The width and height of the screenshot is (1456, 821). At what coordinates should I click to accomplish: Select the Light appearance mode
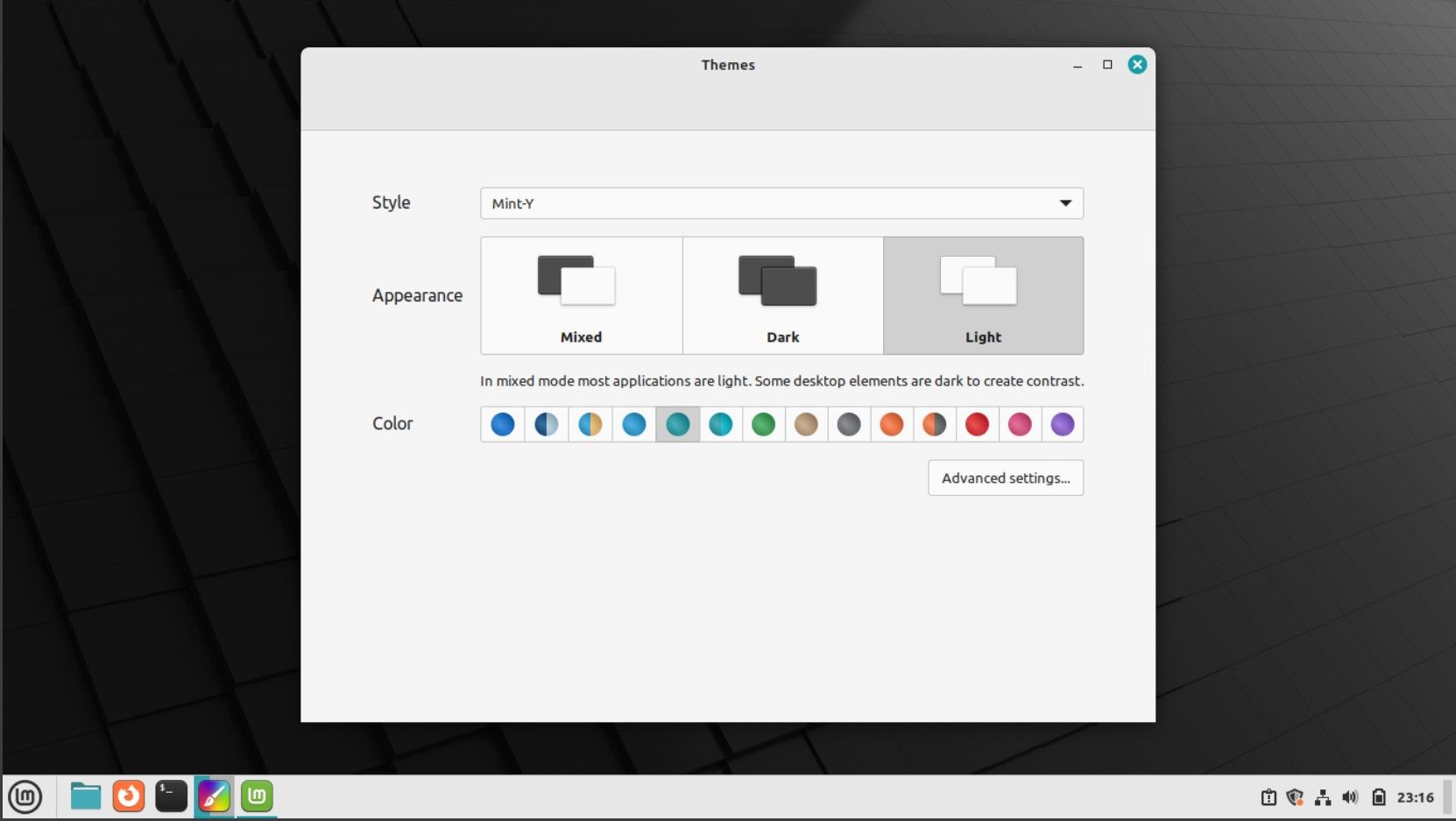[x=983, y=295]
